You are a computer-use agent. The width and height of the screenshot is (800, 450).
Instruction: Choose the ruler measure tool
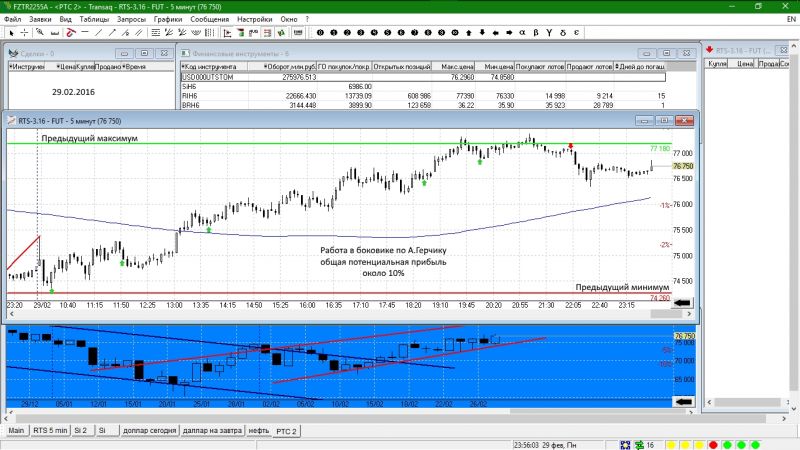click(54, 33)
